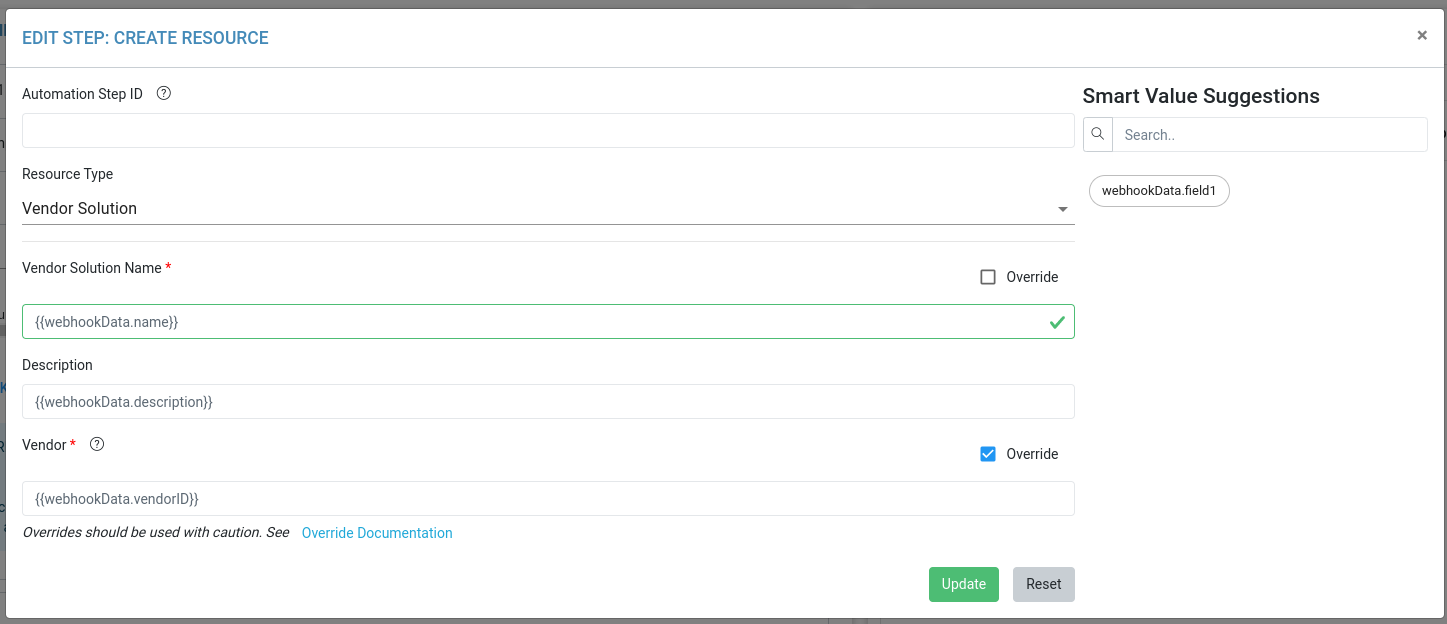
Task: Open the Resource Type dropdown
Action: pos(540,209)
